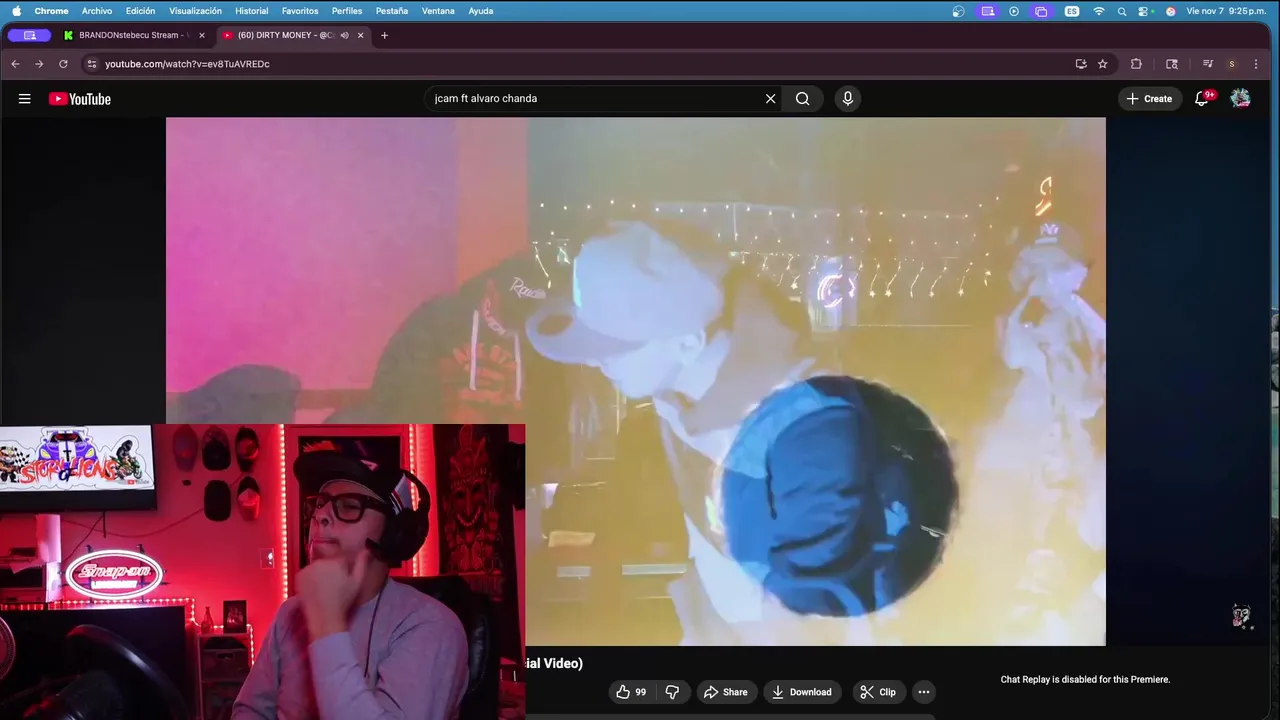The image size is (1280, 720).
Task: Dislike the video with thumbs down
Action: coord(672,692)
